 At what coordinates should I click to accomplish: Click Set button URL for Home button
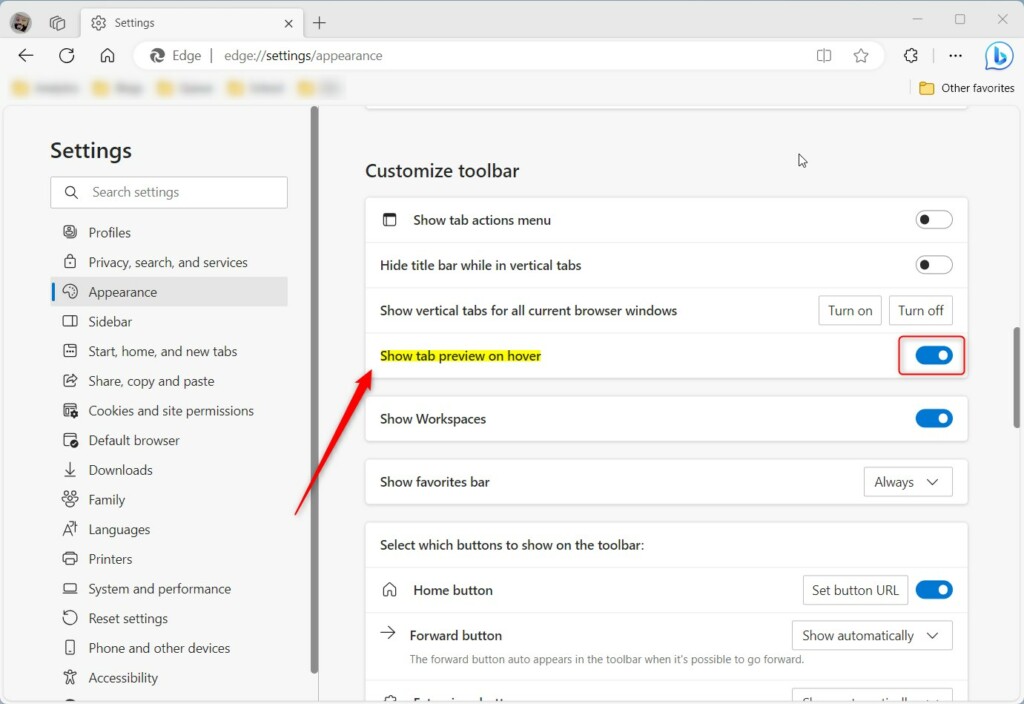(x=855, y=590)
